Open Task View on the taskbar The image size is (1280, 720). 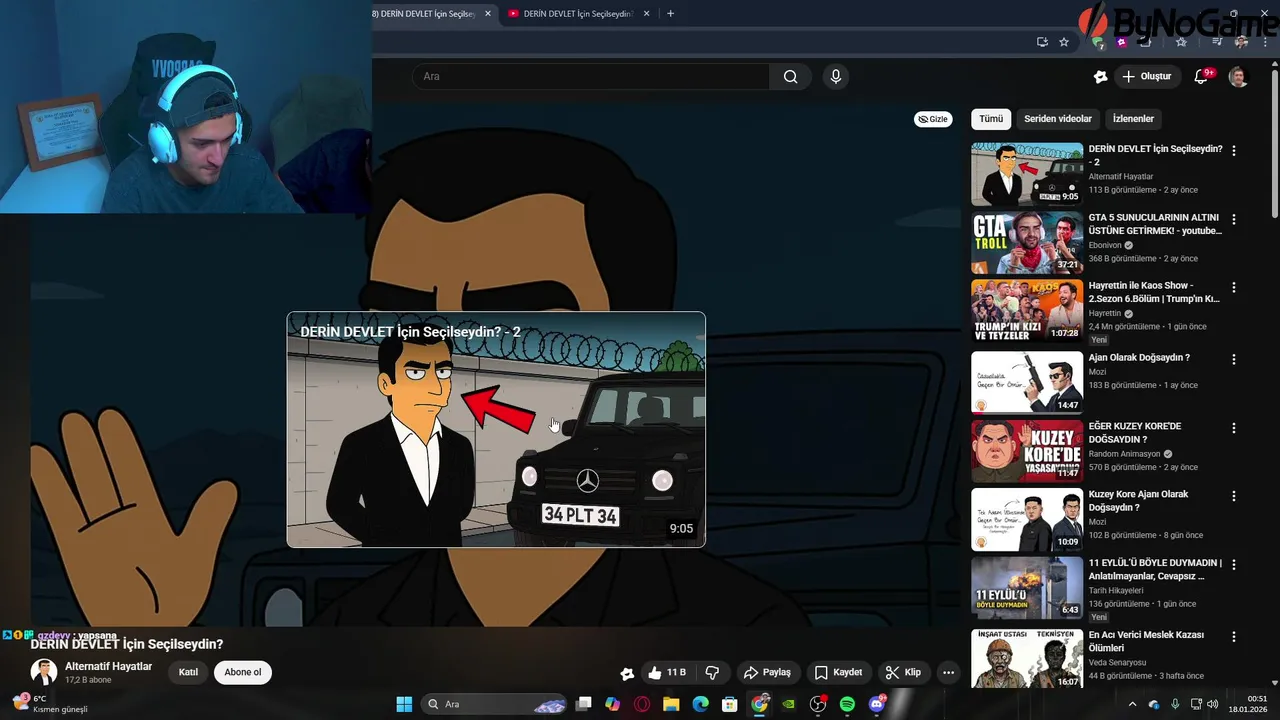point(584,704)
